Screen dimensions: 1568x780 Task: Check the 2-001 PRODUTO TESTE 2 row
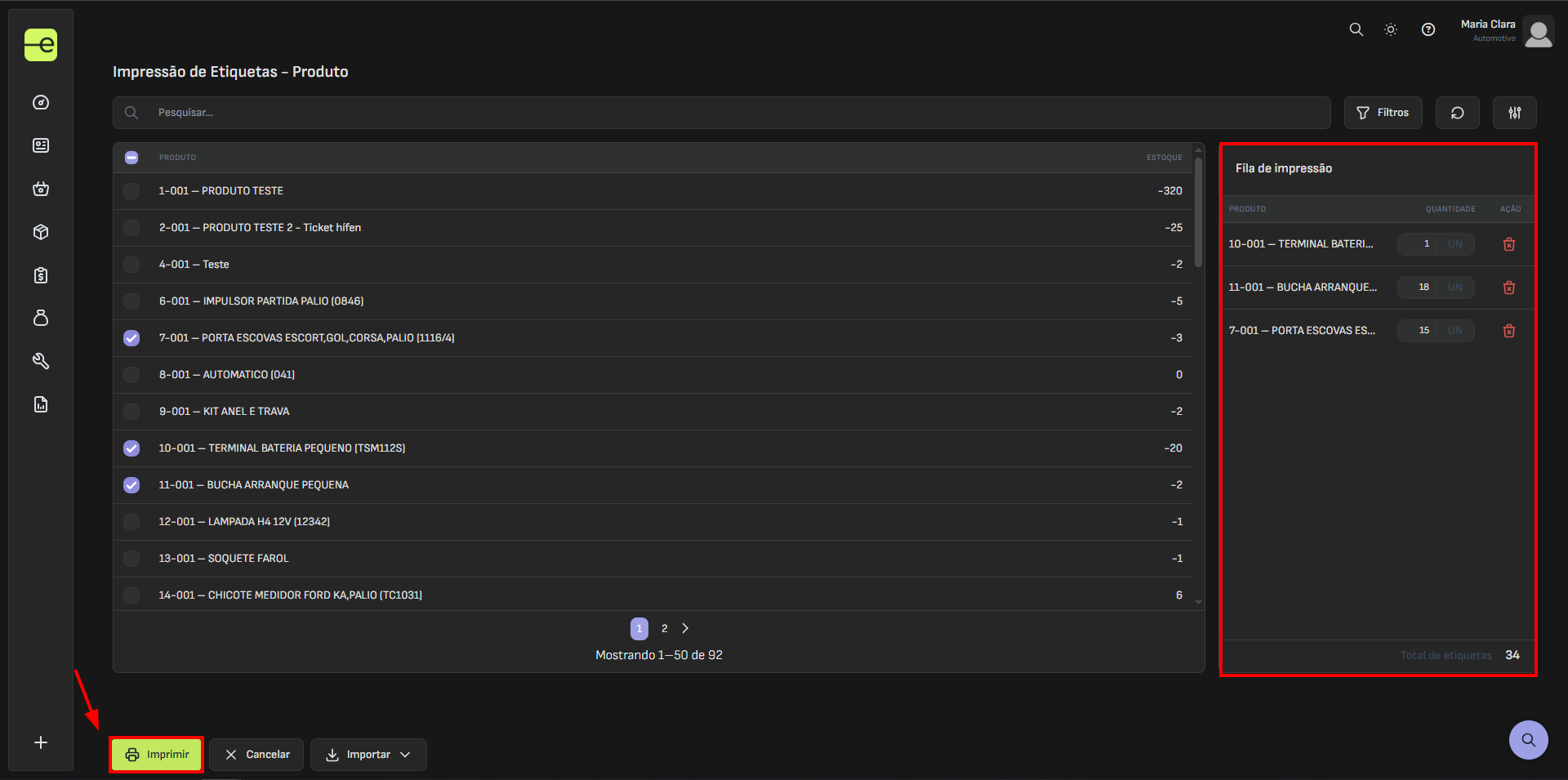[x=131, y=228]
